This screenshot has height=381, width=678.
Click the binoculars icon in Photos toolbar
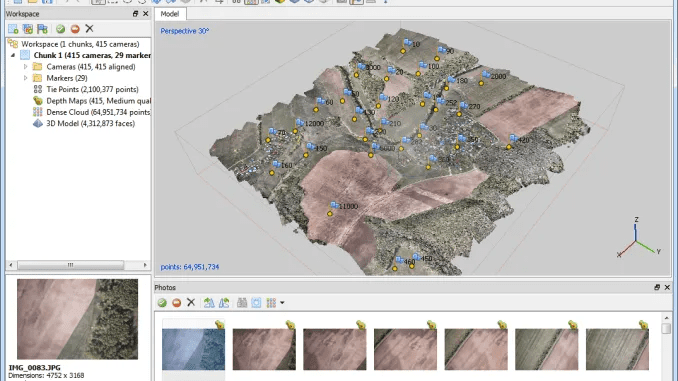pyautogui.click(x=242, y=303)
